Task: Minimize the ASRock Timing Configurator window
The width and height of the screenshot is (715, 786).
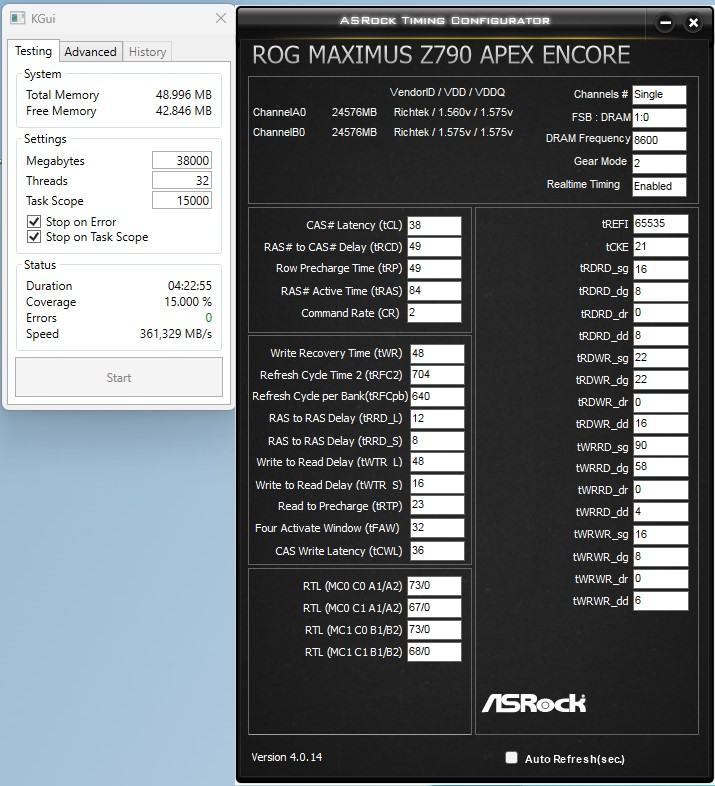Action: coord(665,23)
